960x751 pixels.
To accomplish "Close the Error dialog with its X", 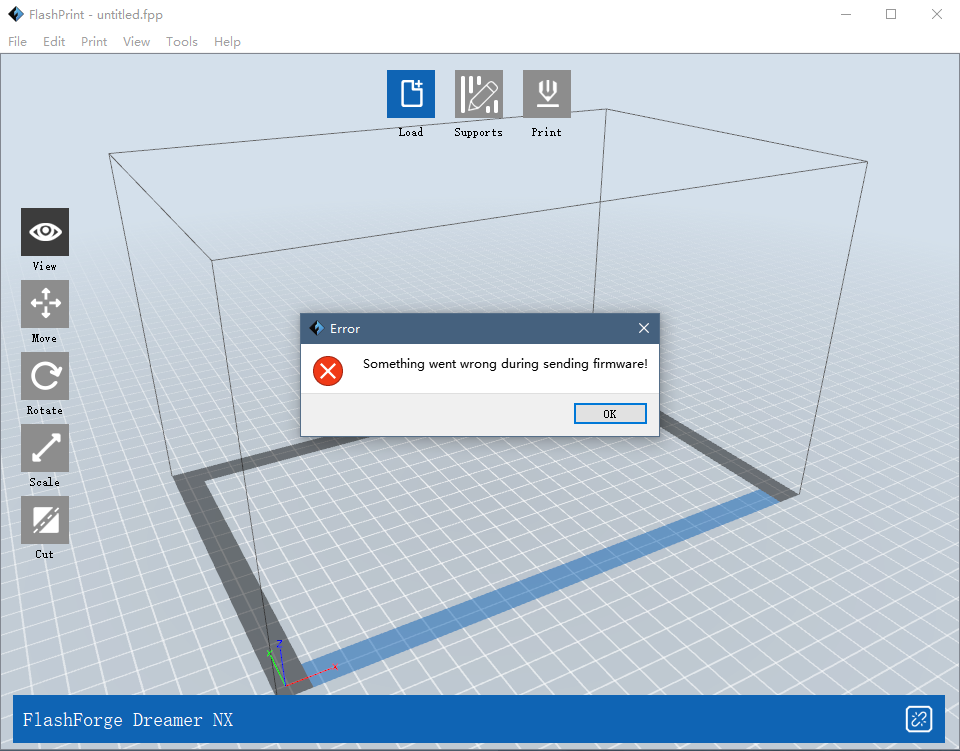I will 643,328.
